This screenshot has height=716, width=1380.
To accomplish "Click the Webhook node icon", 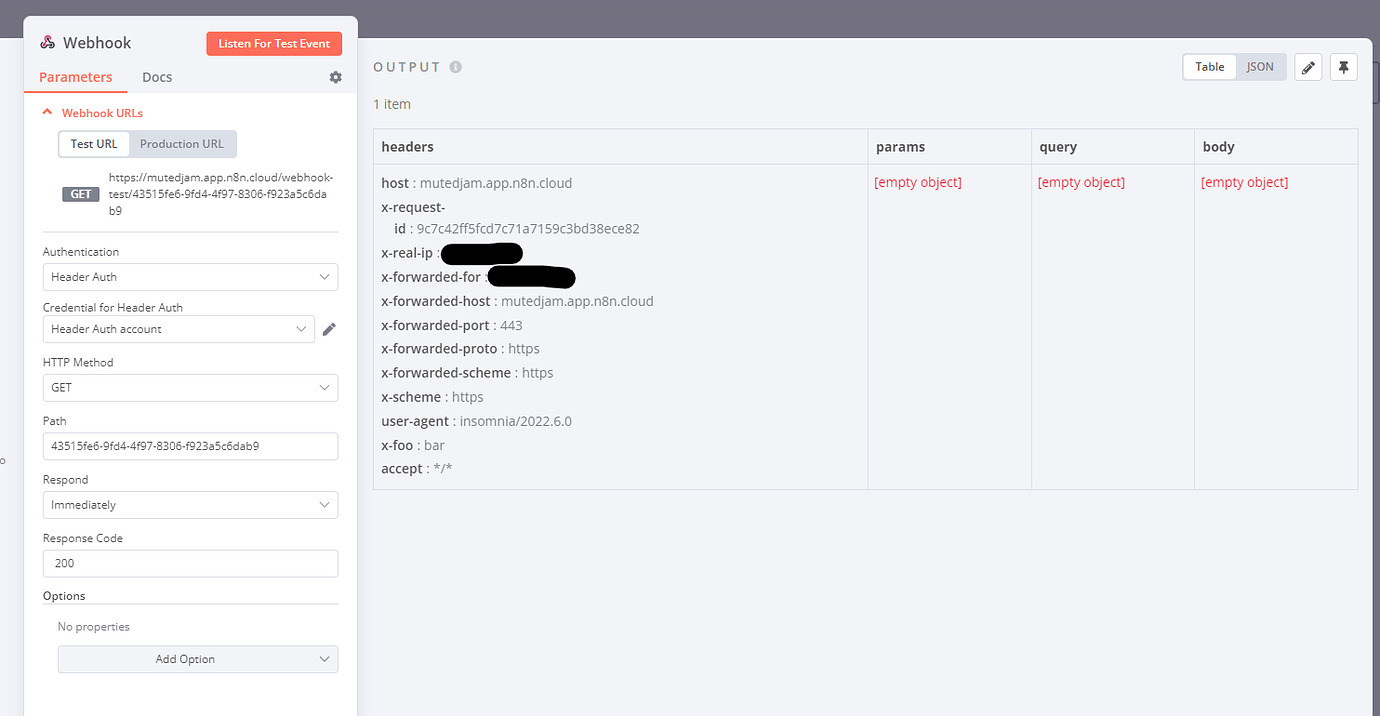I will 48,42.
